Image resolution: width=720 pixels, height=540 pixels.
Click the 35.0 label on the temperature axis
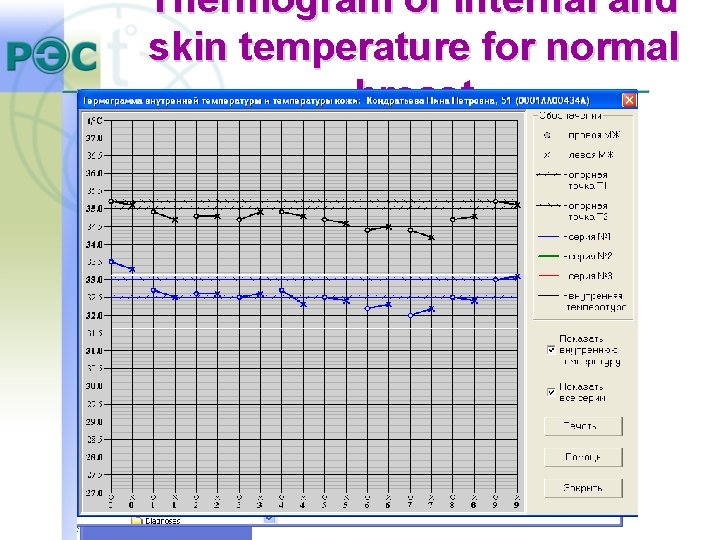point(95,208)
